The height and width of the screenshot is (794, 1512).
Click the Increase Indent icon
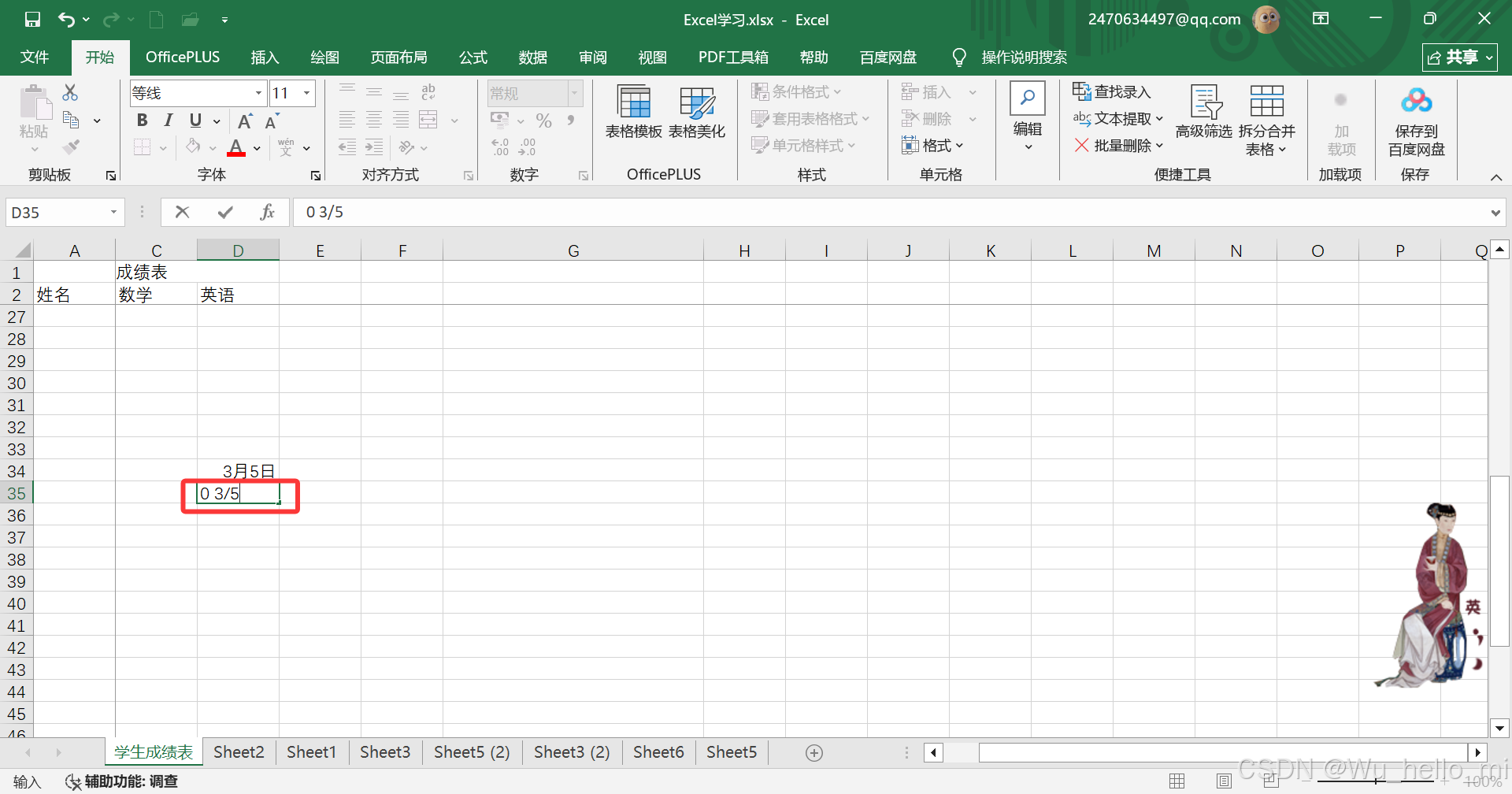coord(374,147)
